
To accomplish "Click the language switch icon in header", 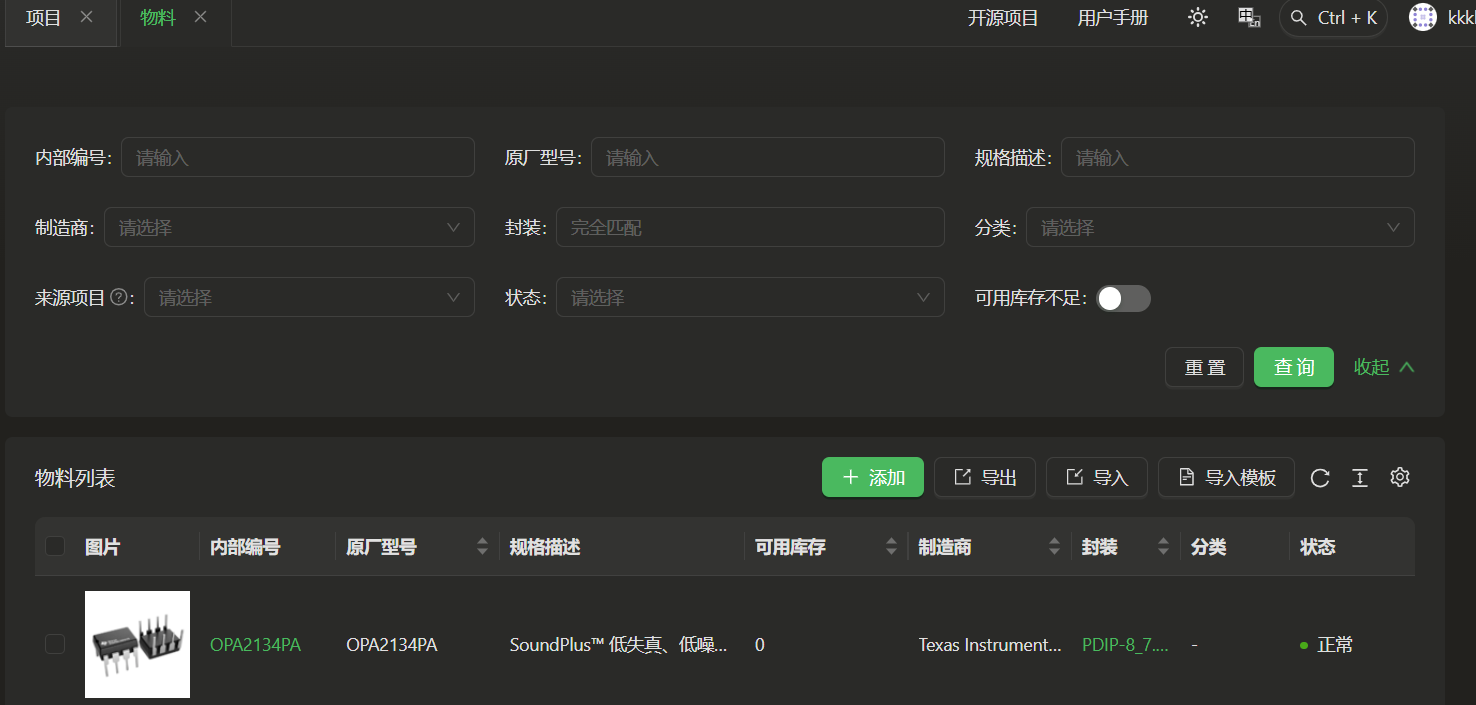I will (1249, 18).
